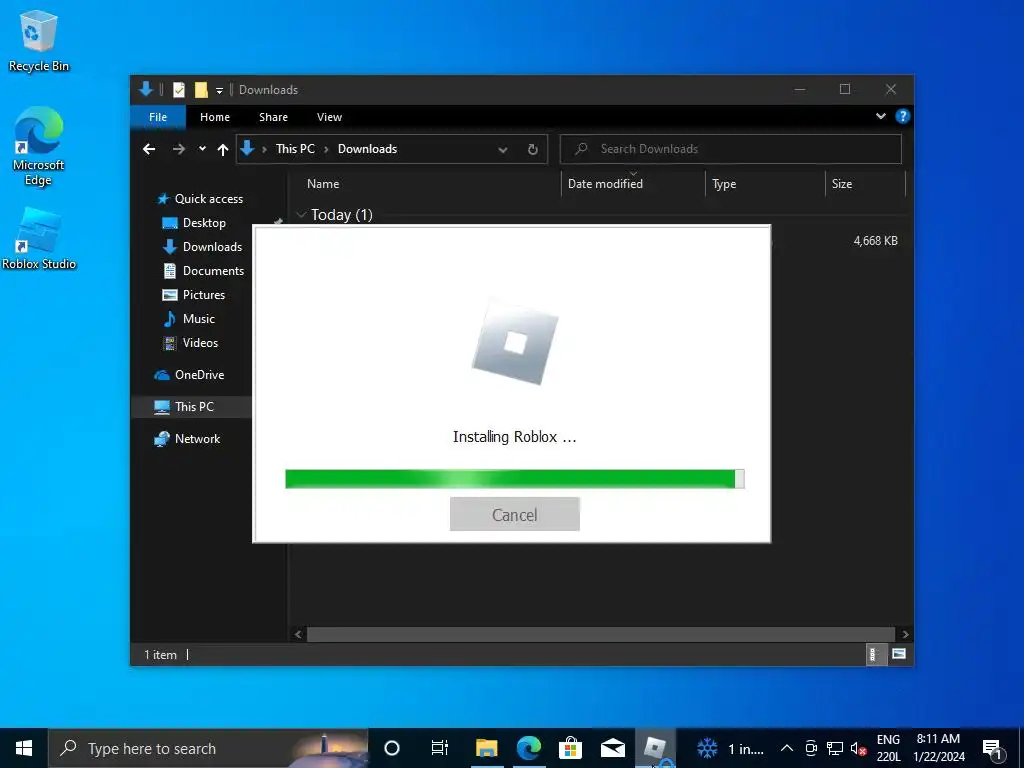Click the Installing Roblox progress bar

click(x=515, y=479)
